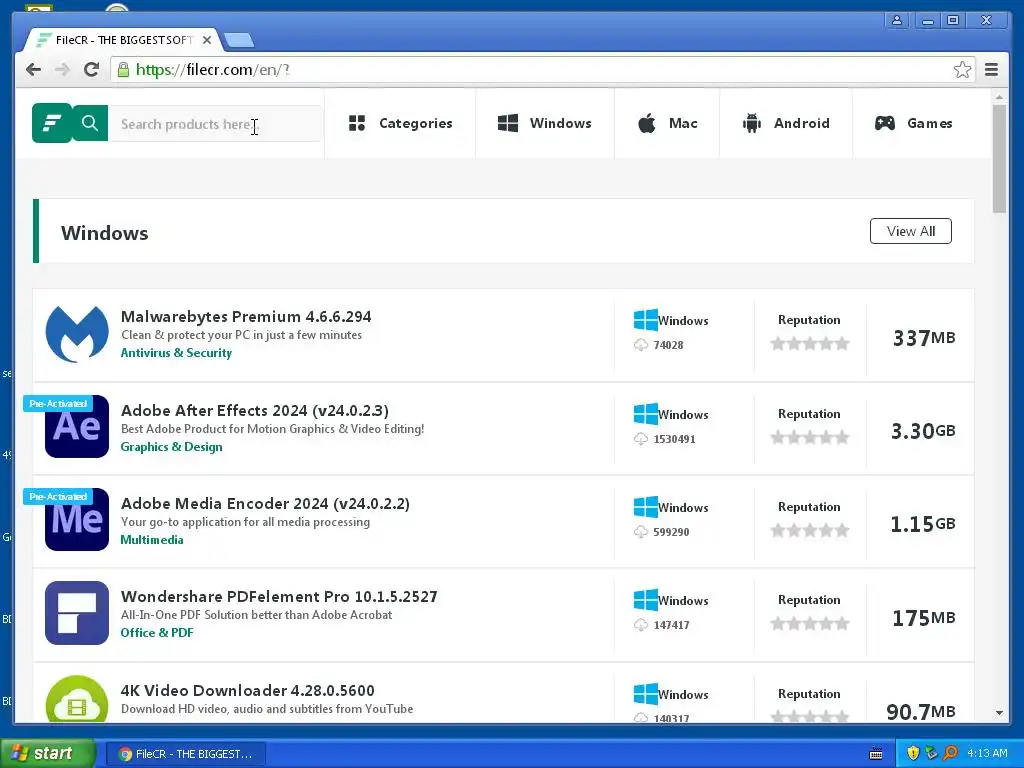Open Office & PDF category link
Viewport: 1024px width, 768px height.
pyautogui.click(x=157, y=633)
